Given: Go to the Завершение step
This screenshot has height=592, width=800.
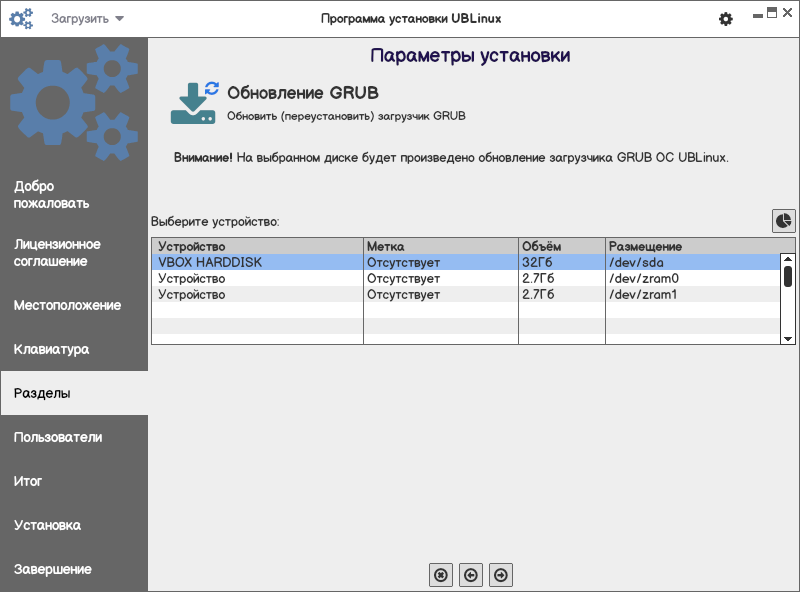Looking at the screenshot, I should pyautogui.click(x=74, y=569).
